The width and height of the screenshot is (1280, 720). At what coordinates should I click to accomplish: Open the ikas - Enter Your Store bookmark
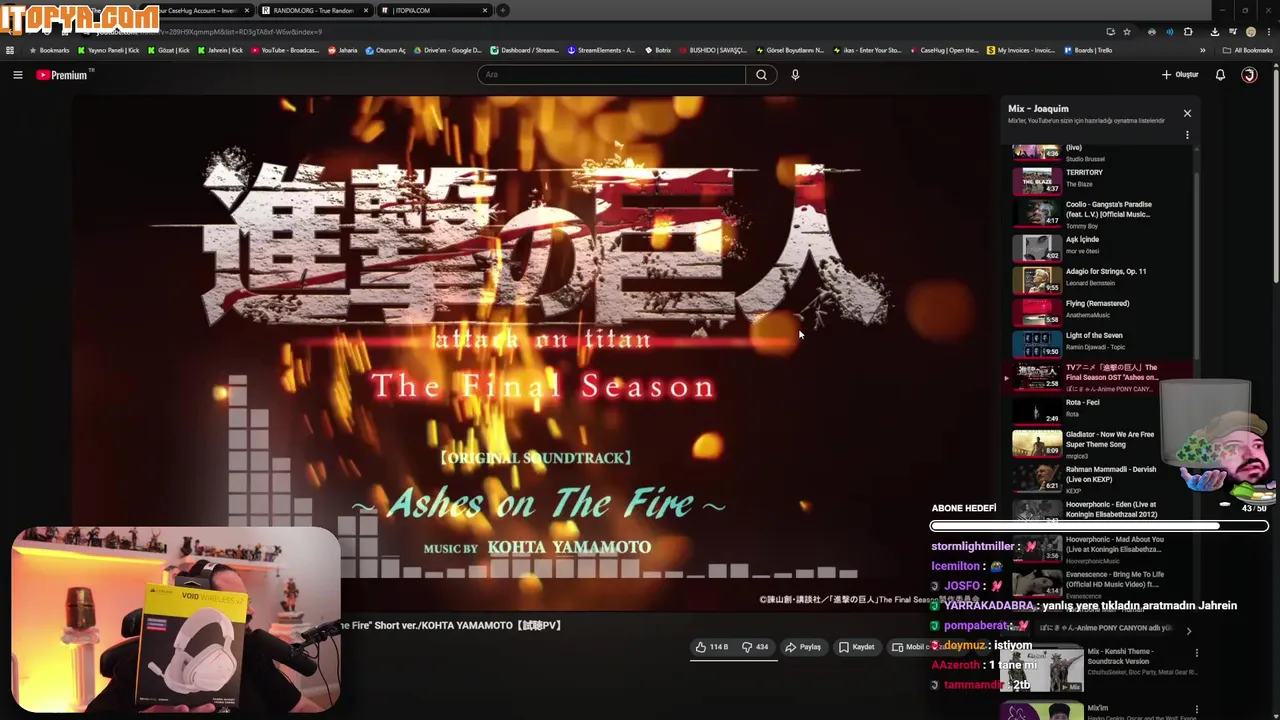(867, 50)
